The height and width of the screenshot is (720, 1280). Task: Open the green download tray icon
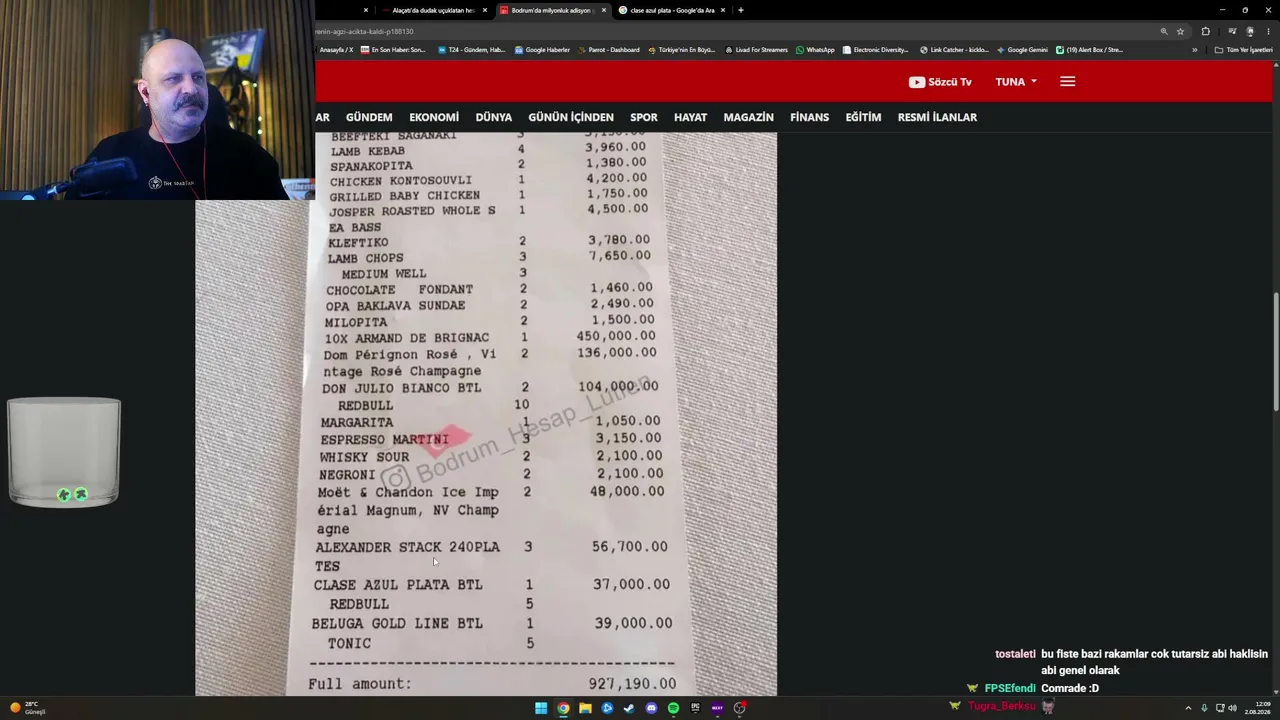click(1204, 708)
